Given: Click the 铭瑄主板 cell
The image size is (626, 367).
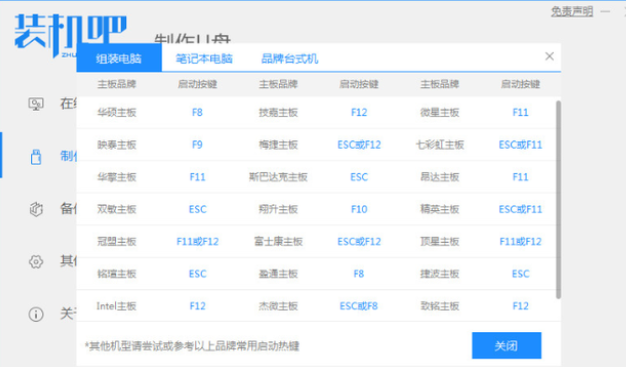Looking at the screenshot, I should point(117,274).
